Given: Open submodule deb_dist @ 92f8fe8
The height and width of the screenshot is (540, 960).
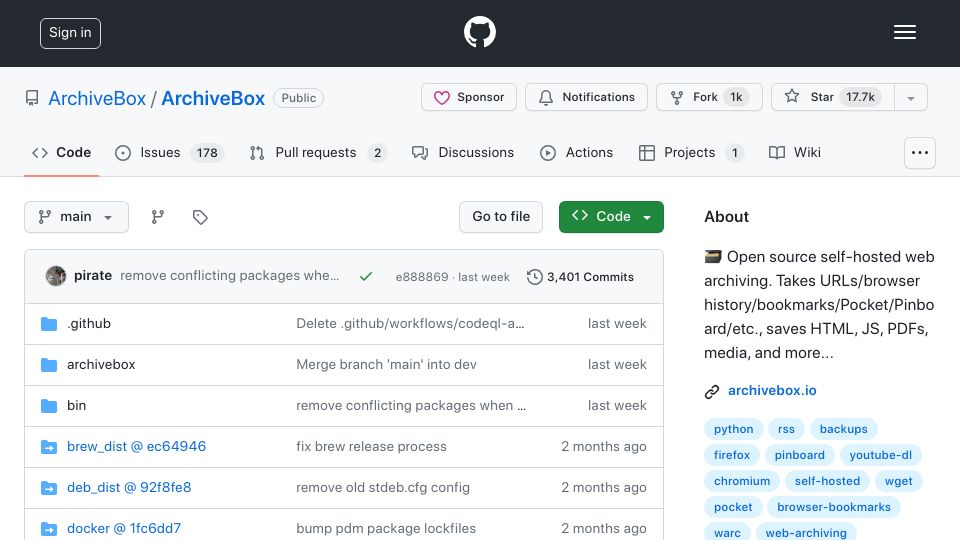Looking at the screenshot, I should 129,487.
